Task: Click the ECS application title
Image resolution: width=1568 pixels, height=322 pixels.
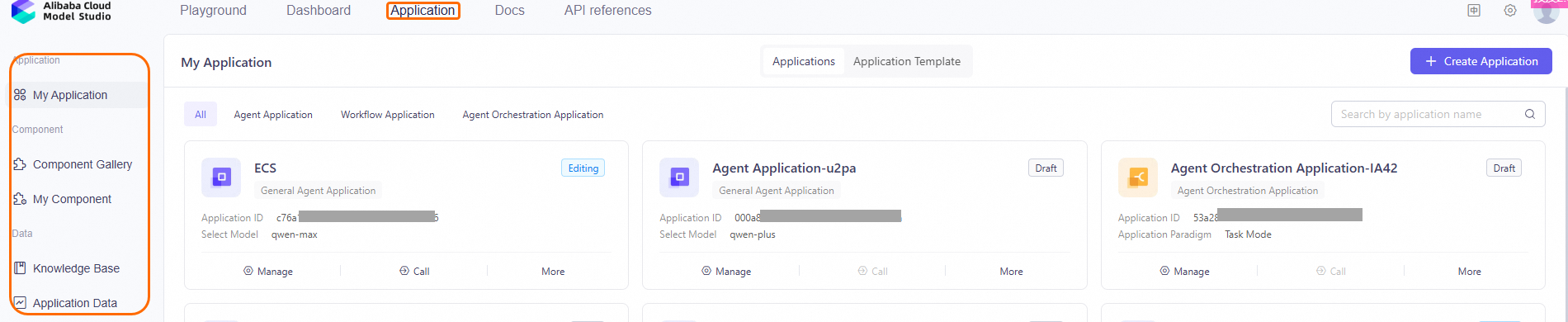Action: click(x=265, y=168)
